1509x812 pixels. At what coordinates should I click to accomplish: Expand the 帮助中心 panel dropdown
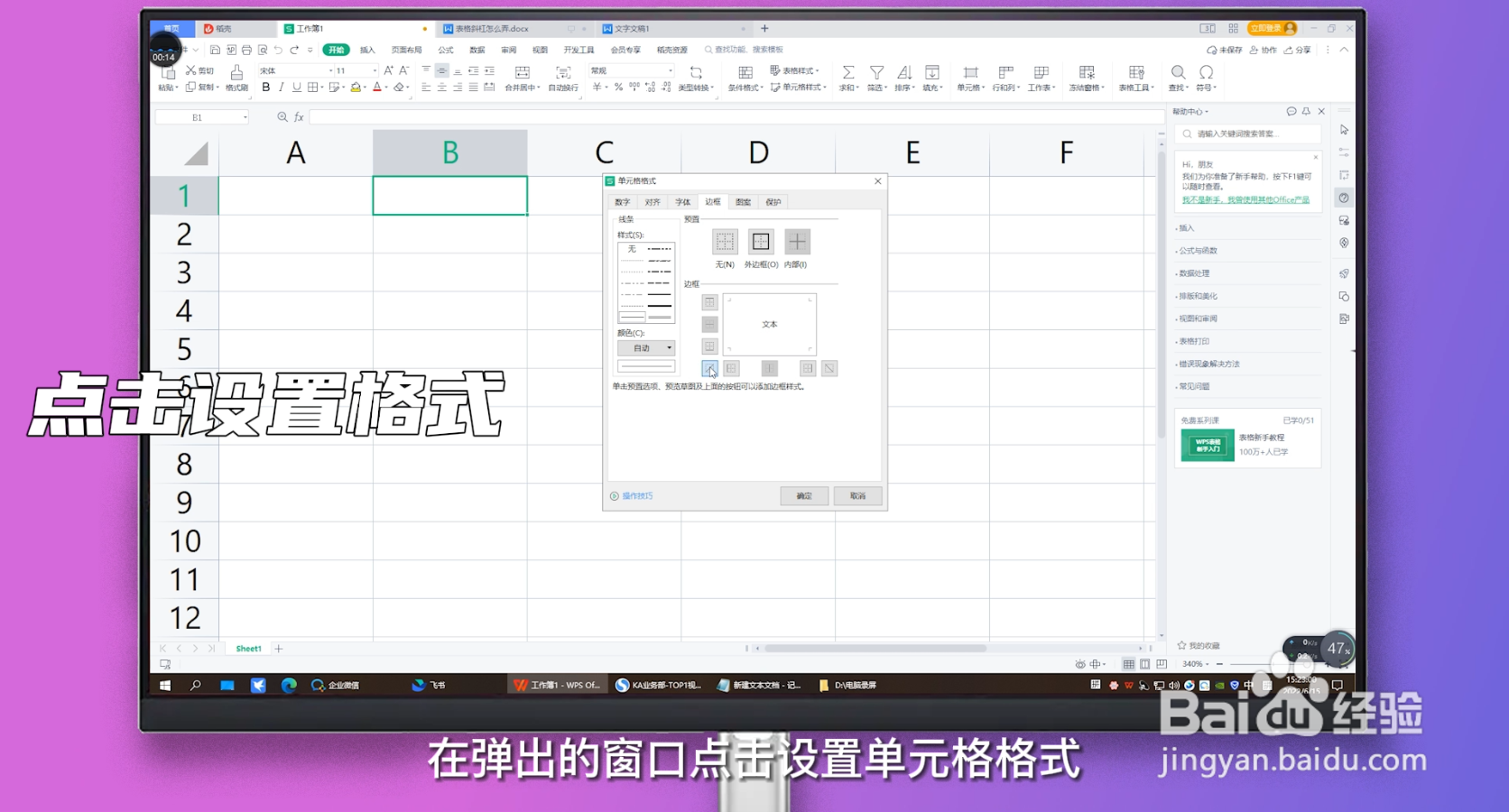[x=1190, y=112]
